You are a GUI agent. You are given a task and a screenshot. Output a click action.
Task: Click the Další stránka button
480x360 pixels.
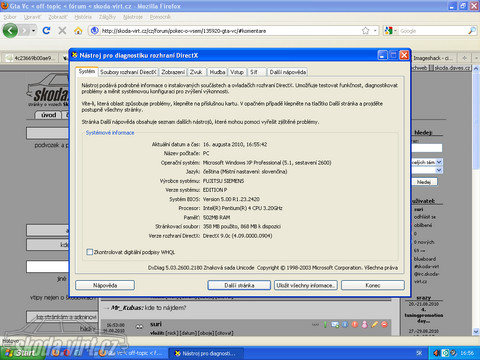click(239, 285)
